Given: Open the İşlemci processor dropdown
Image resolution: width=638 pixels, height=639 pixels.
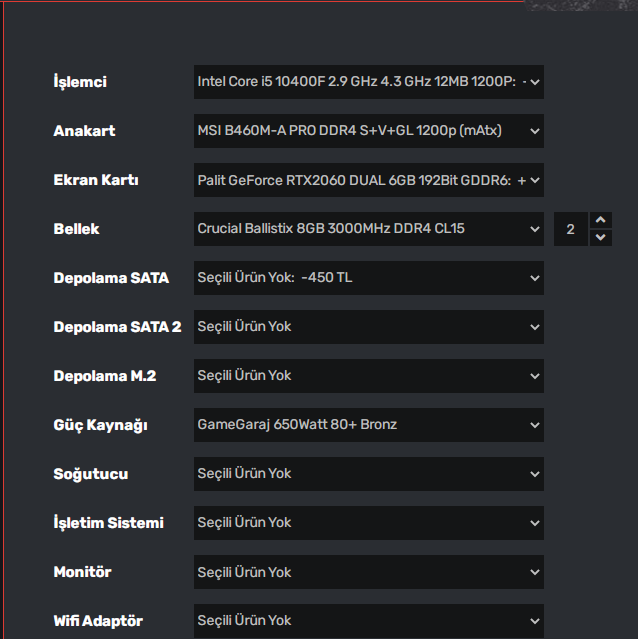Looking at the screenshot, I should [x=368, y=82].
